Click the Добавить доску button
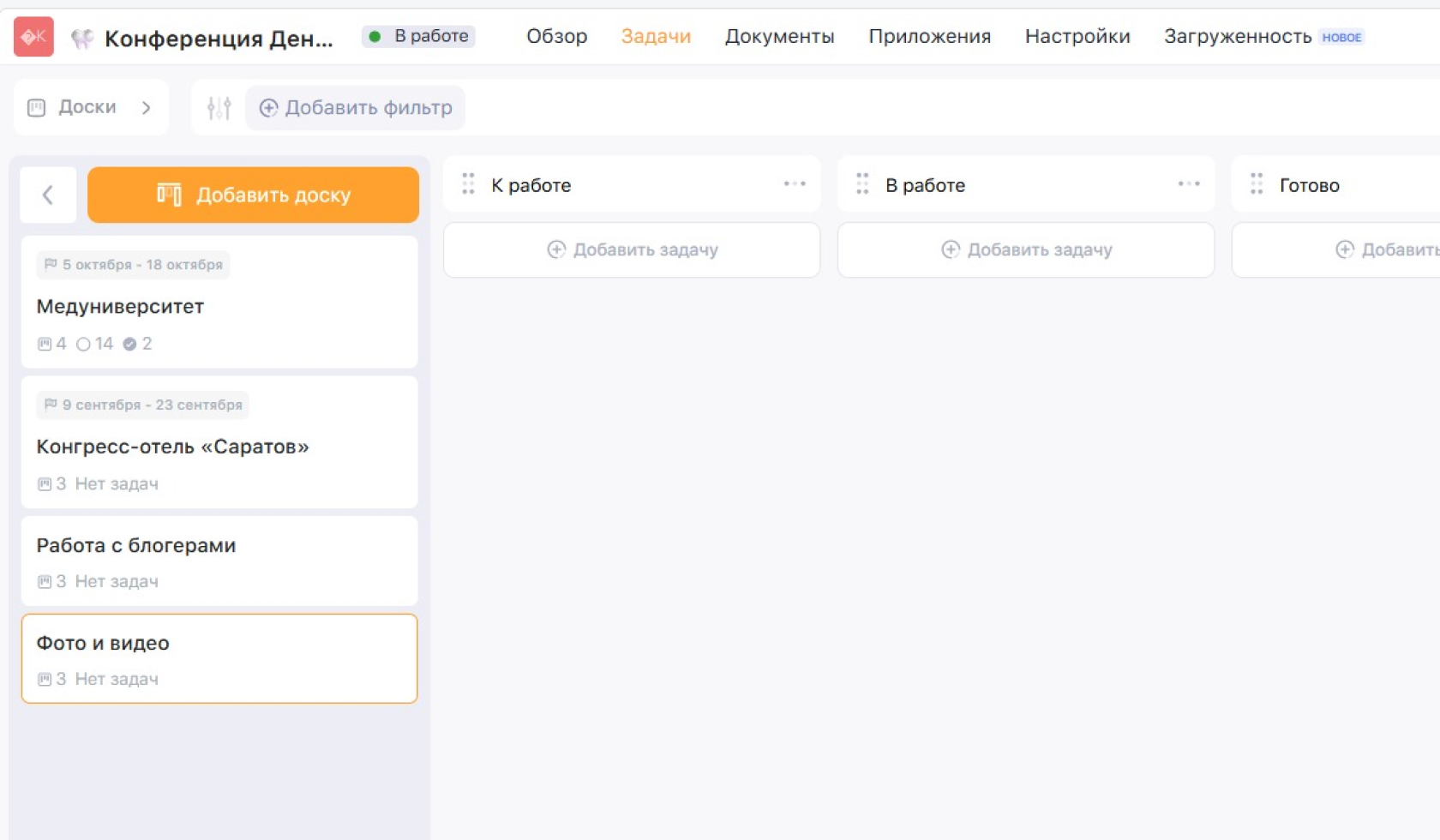This screenshot has height=840, width=1440. [253, 195]
